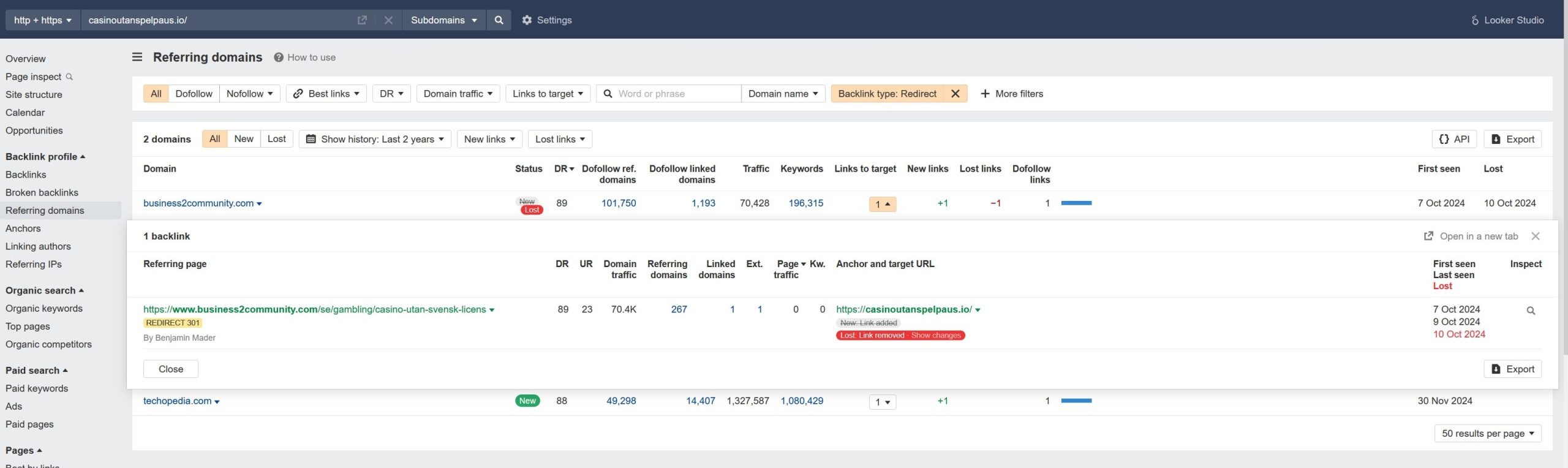Clear the casinoutanspelpaus.io URL field

pos(388,20)
